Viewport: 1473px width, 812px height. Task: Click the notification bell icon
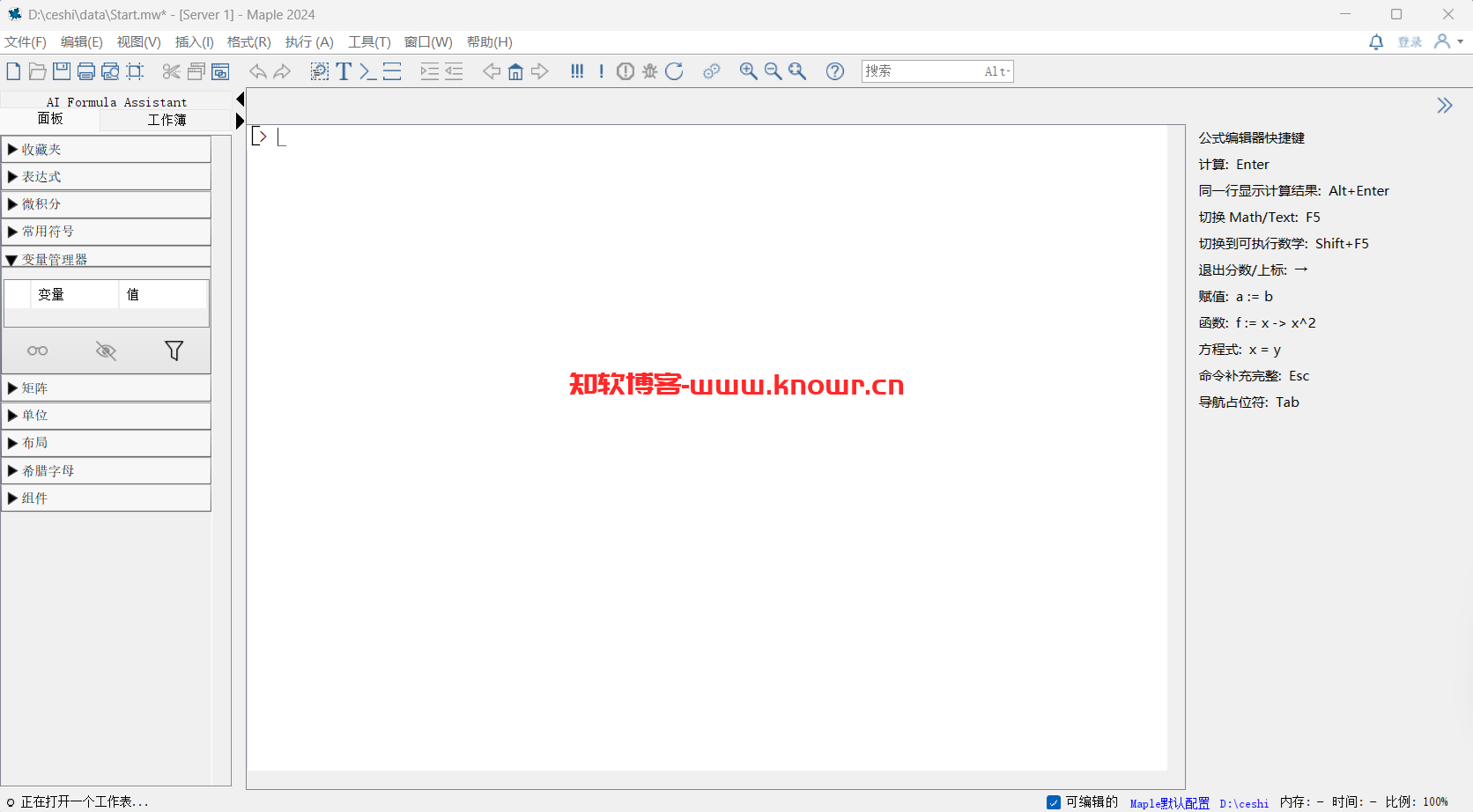click(x=1376, y=41)
